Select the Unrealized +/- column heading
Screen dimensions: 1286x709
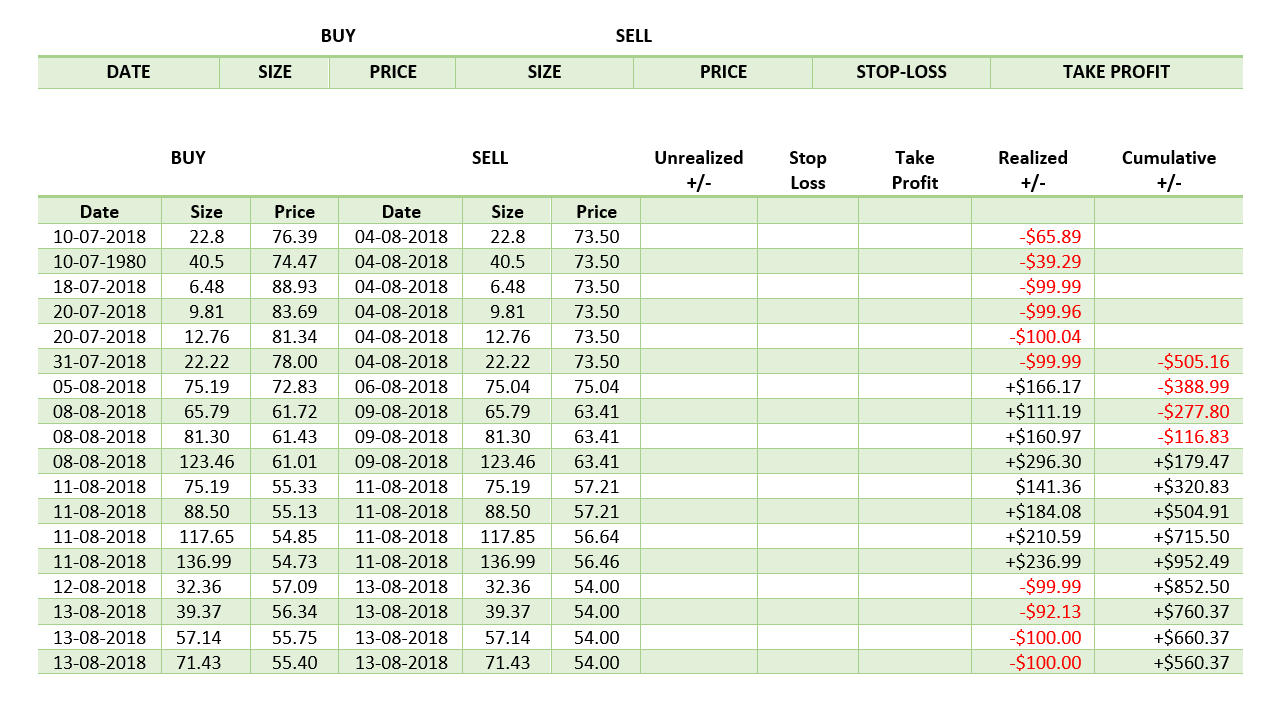click(699, 170)
